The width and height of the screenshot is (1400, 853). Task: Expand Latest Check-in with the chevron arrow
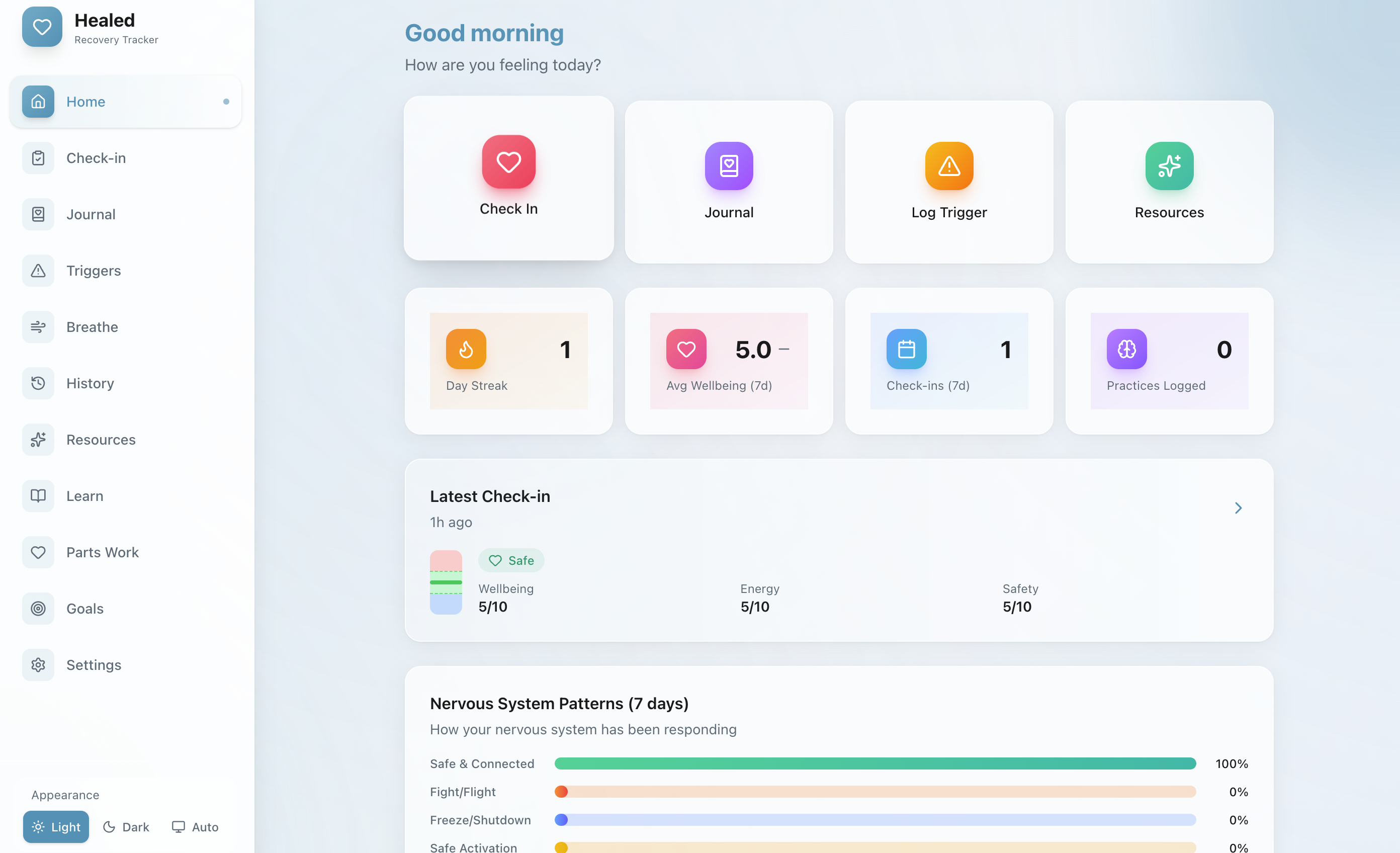pos(1238,507)
